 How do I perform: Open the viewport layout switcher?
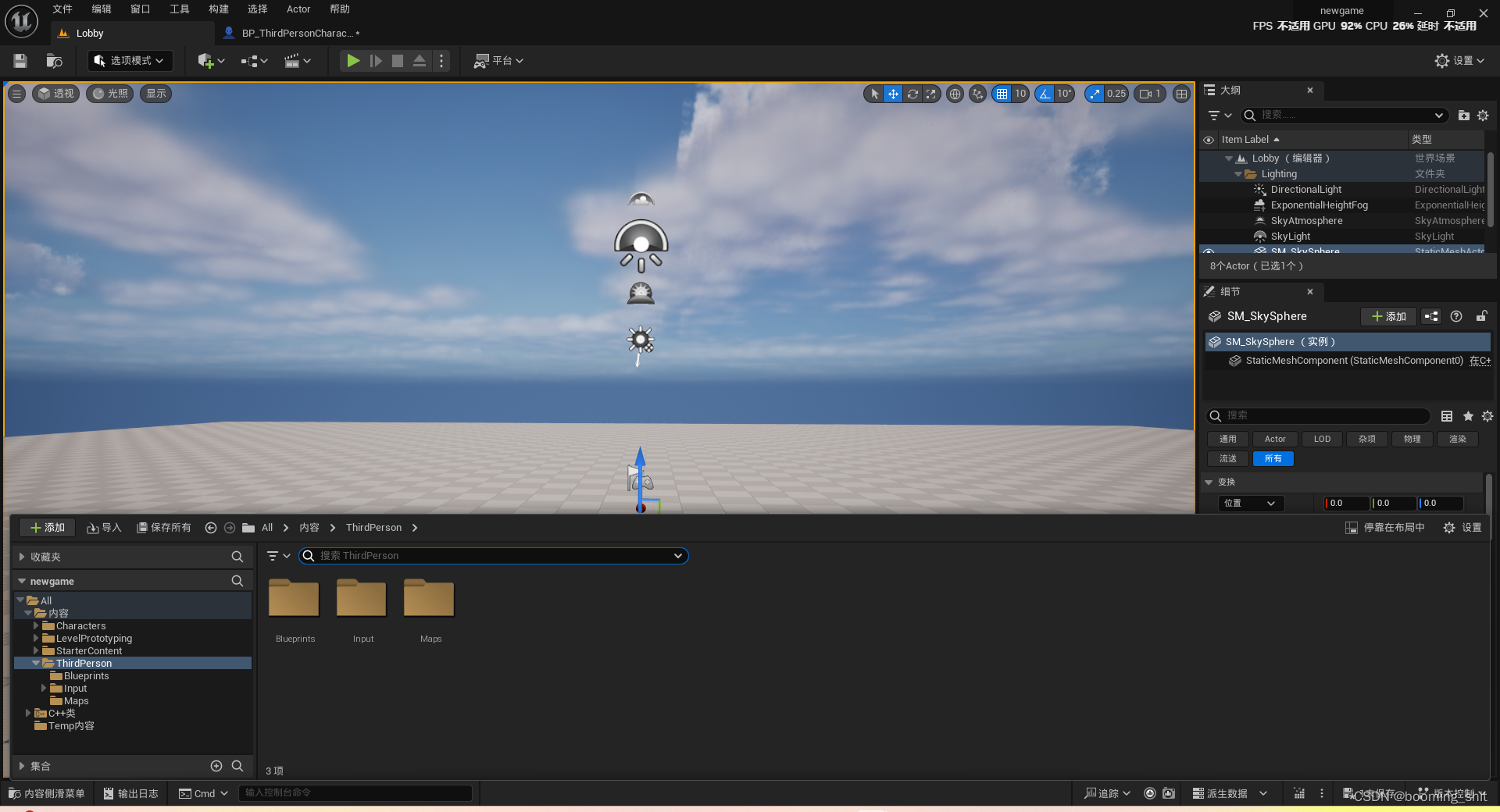tap(1181, 94)
